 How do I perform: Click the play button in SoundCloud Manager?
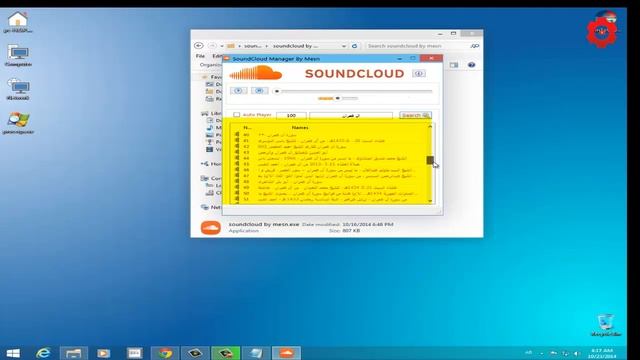click(x=238, y=91)
